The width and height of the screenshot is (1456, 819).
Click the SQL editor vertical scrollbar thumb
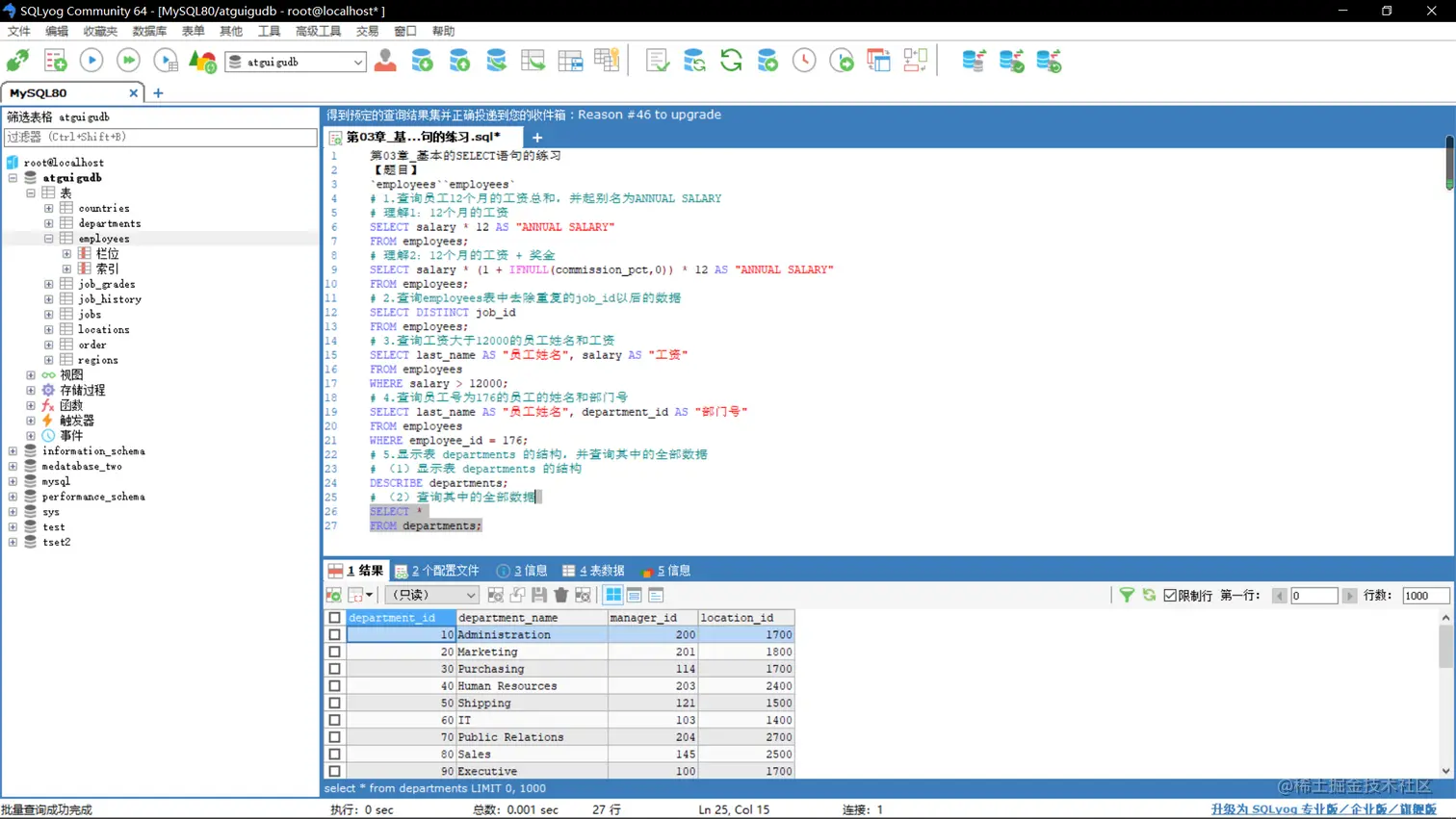click(x=1449, y=163)
